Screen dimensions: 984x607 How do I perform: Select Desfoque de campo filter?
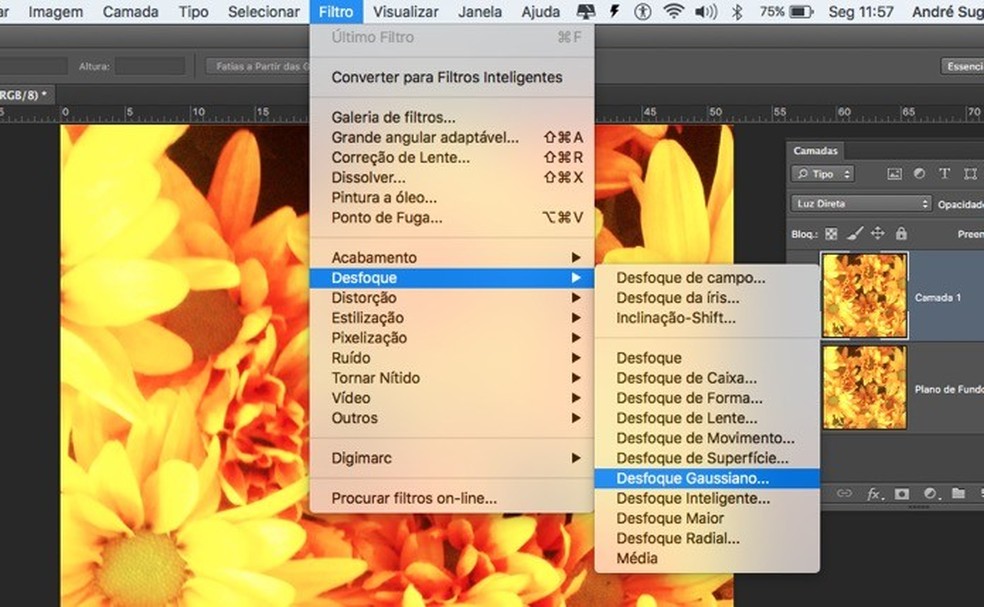click(707, 277)
